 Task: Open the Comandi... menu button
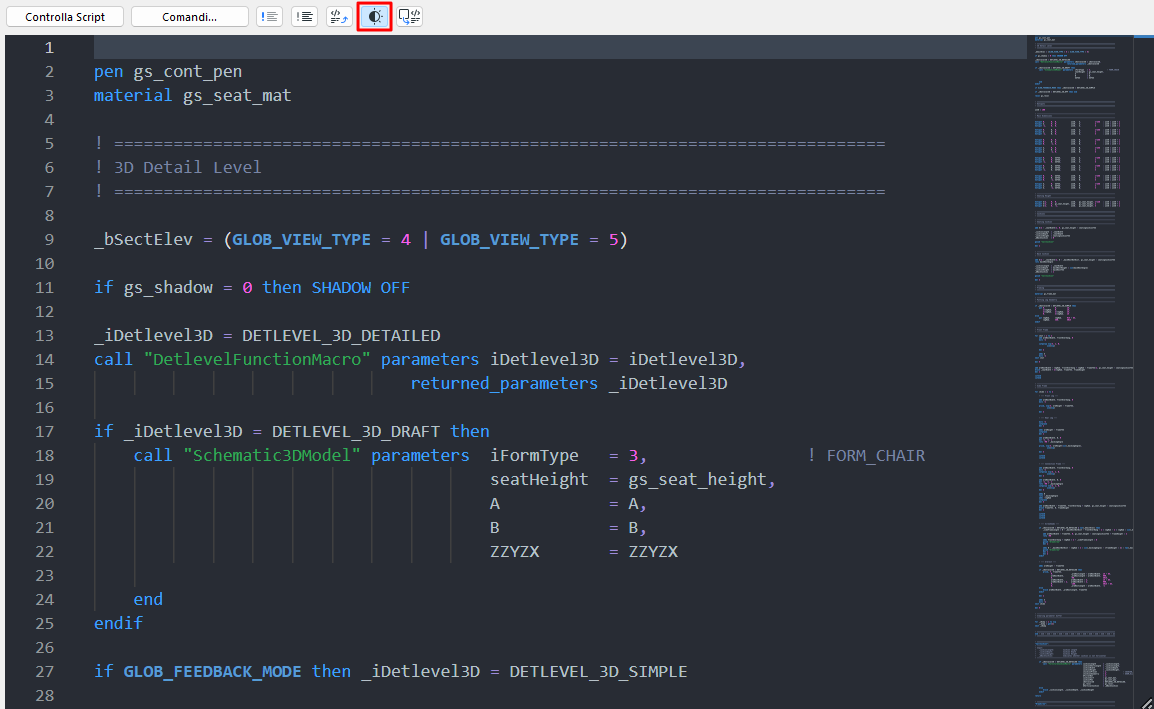coord(190,17)
